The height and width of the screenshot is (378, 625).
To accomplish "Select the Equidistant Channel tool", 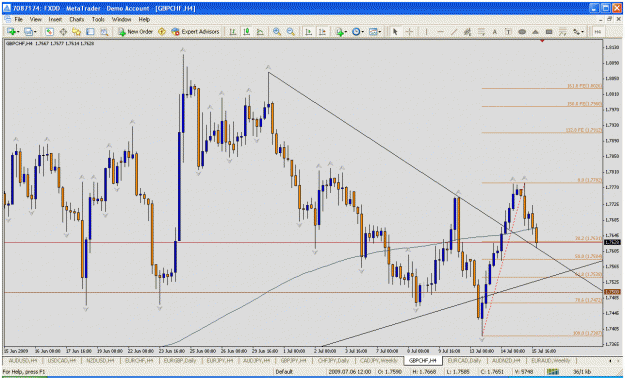I will [x=467, y=32].
